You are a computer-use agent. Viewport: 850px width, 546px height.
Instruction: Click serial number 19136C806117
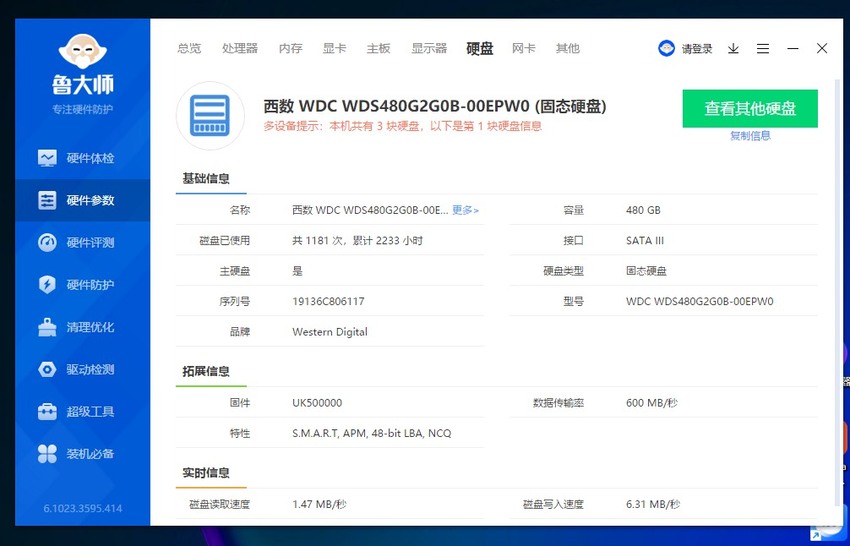(328, 301)
